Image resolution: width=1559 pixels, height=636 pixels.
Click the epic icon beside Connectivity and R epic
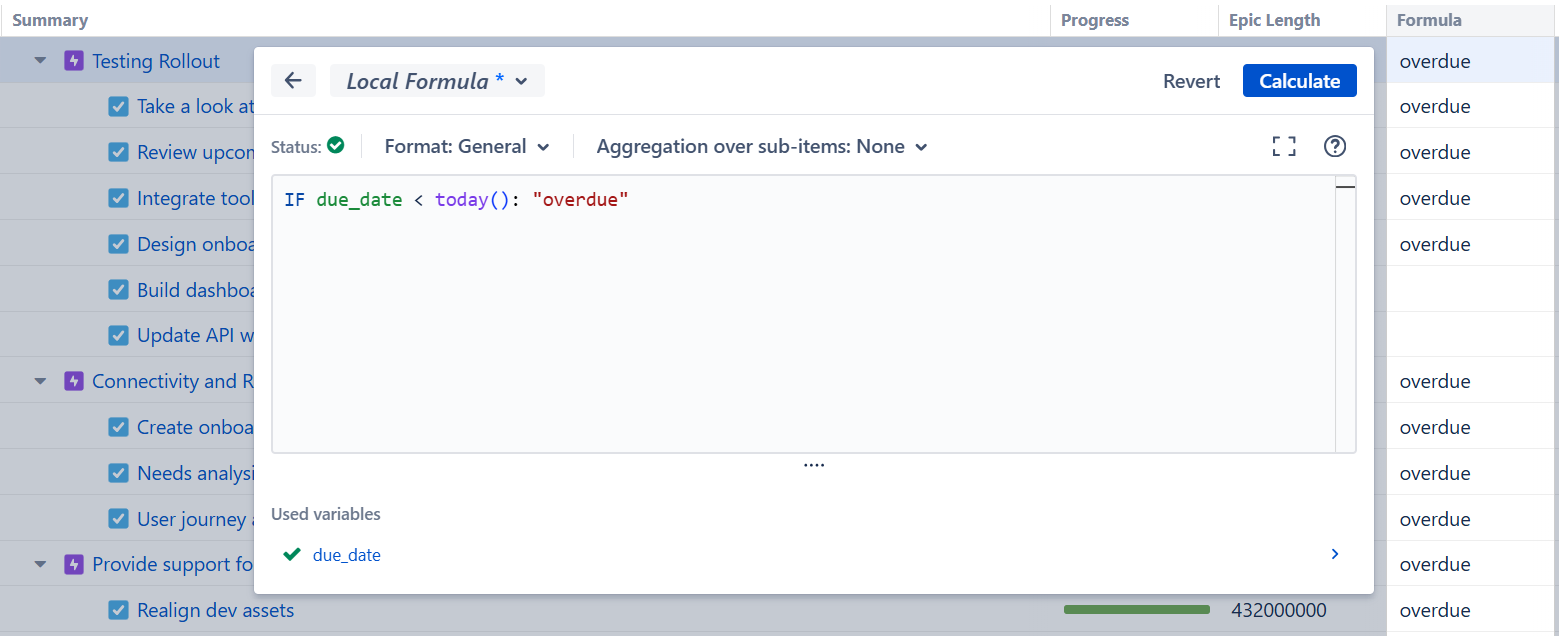click(72, 381)
